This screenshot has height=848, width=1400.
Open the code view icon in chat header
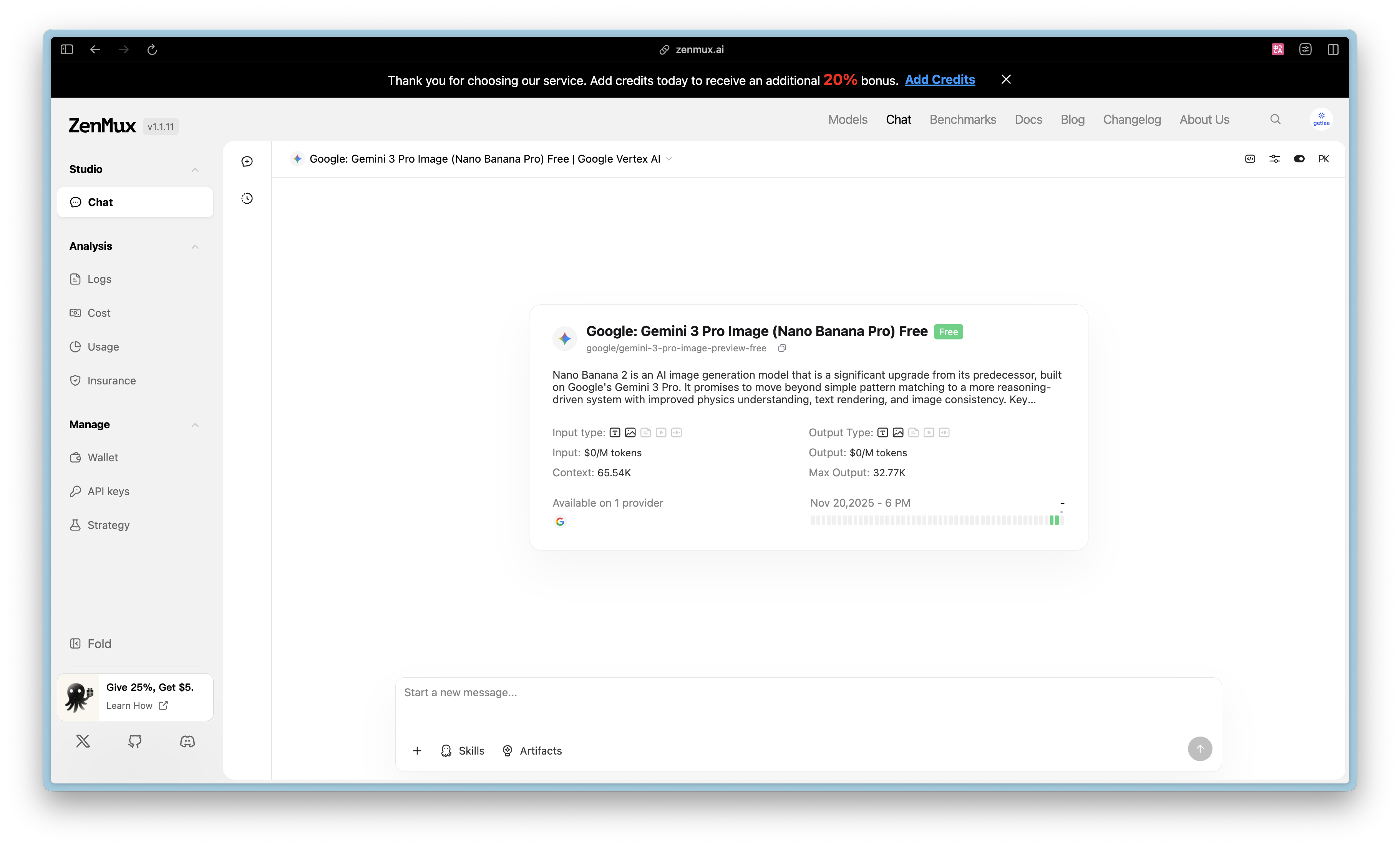[1250, 159]
